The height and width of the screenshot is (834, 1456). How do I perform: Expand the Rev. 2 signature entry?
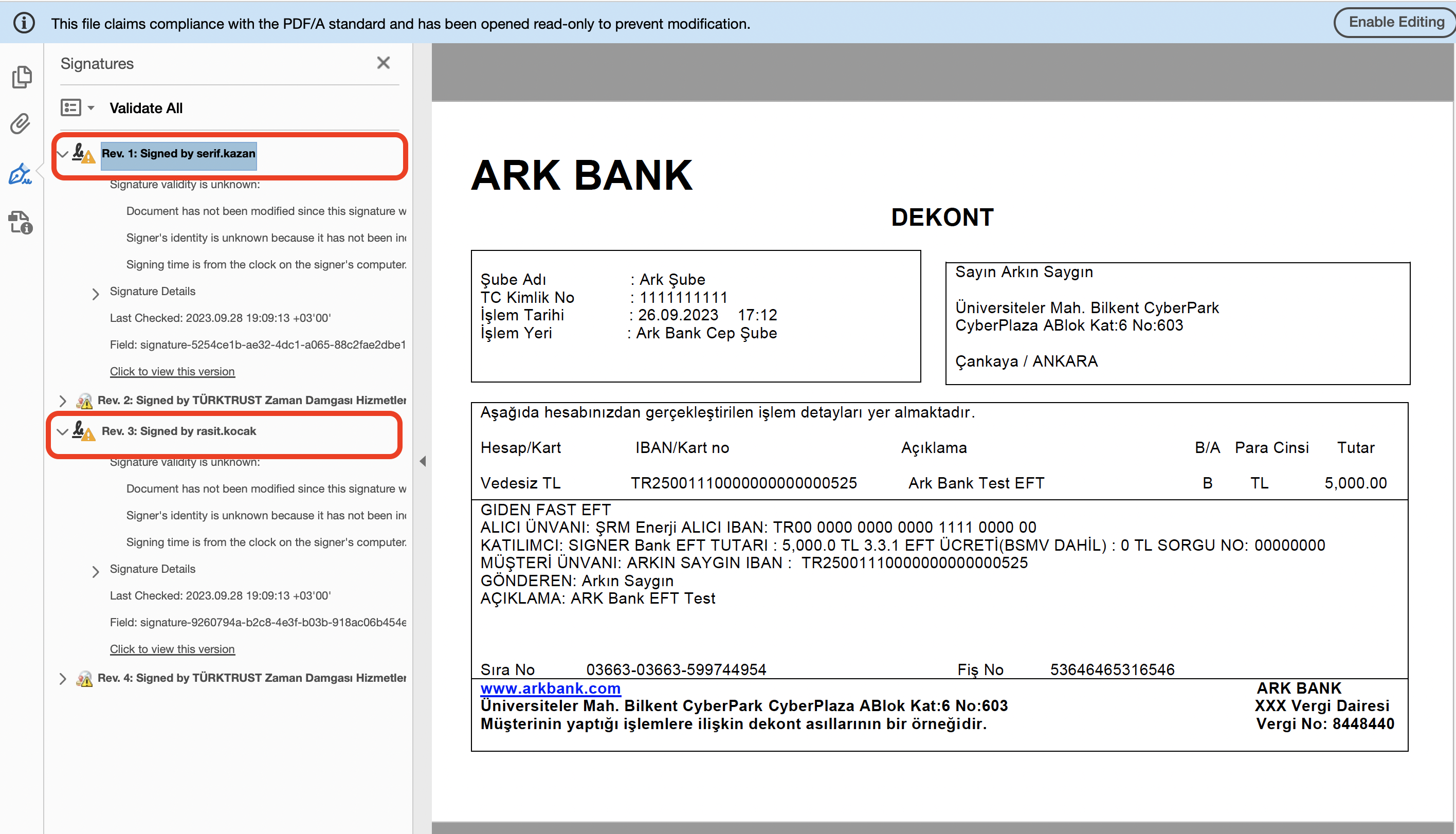coord(63,401)
